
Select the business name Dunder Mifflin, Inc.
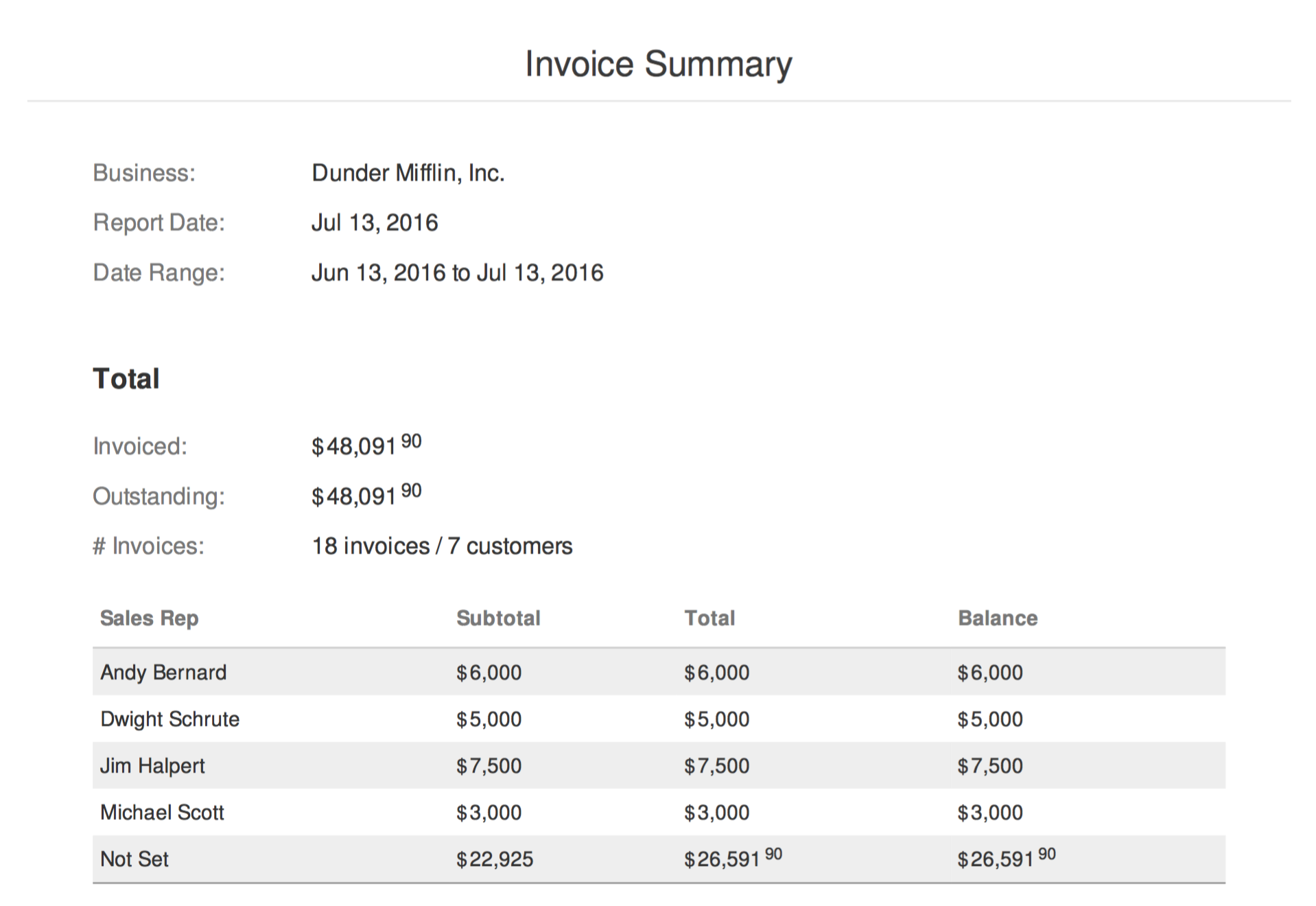pos(408,173)
